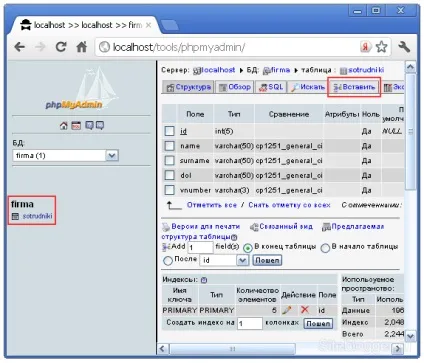Select В конец таблицы radio button

(248, 248)
